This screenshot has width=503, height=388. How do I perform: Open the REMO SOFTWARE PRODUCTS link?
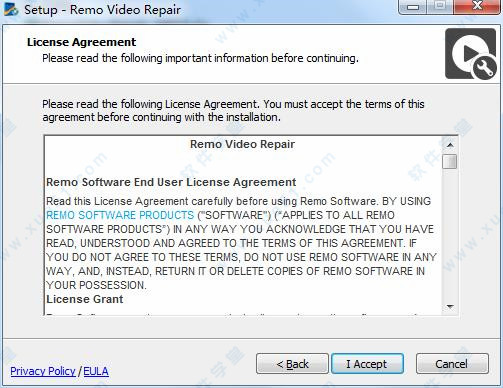coord(120,215)
